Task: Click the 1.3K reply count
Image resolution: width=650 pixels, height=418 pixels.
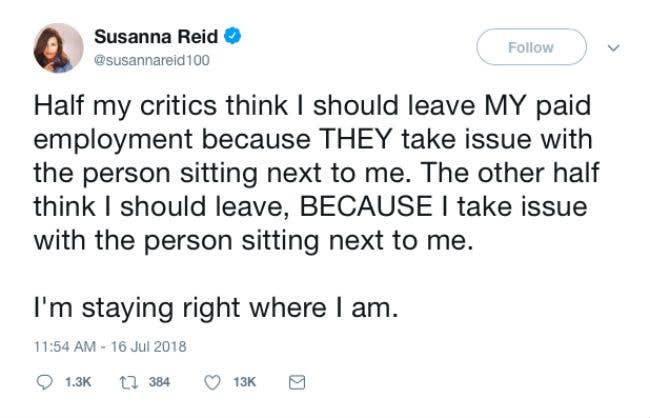Action: click(78, 382)
